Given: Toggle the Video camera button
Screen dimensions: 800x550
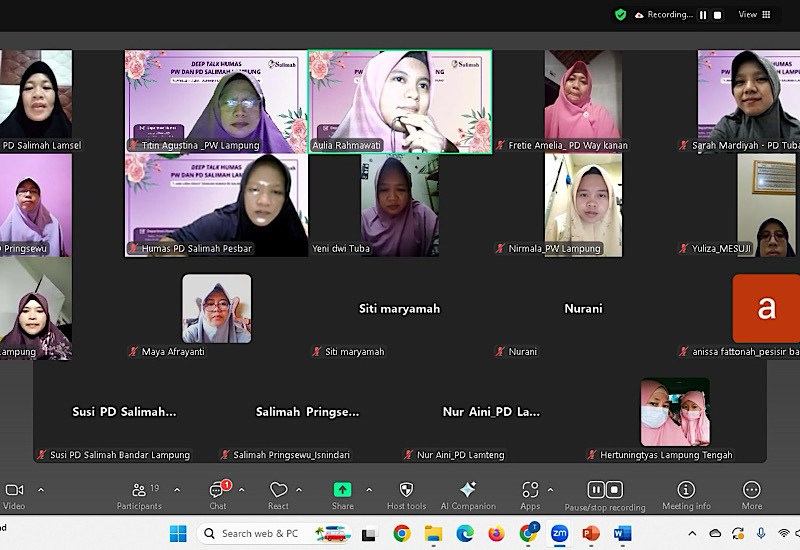Looking at the screenshot, I should pos(14,496).
